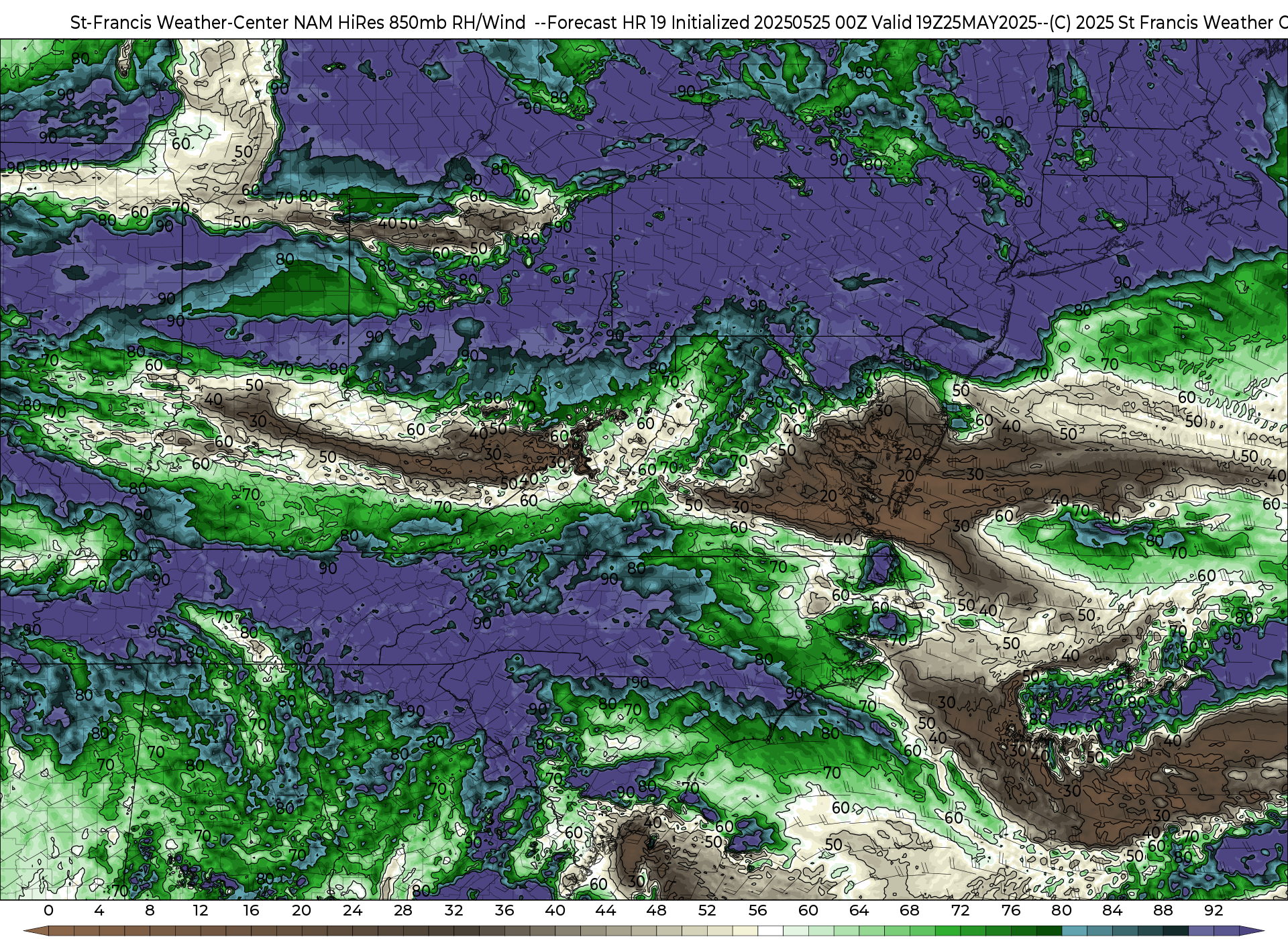Click the '76' label on the color scale

coord(1011,910)
